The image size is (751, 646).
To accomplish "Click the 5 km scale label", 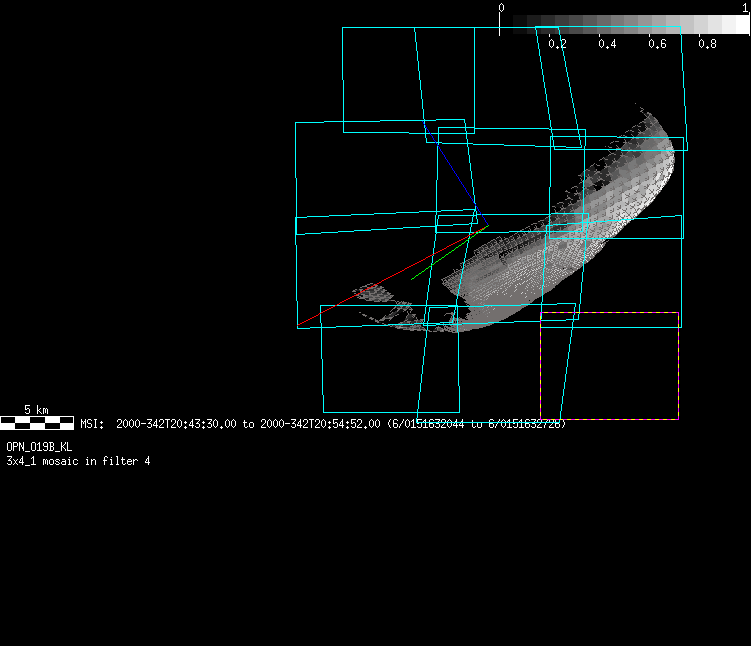I will [36, 410].
